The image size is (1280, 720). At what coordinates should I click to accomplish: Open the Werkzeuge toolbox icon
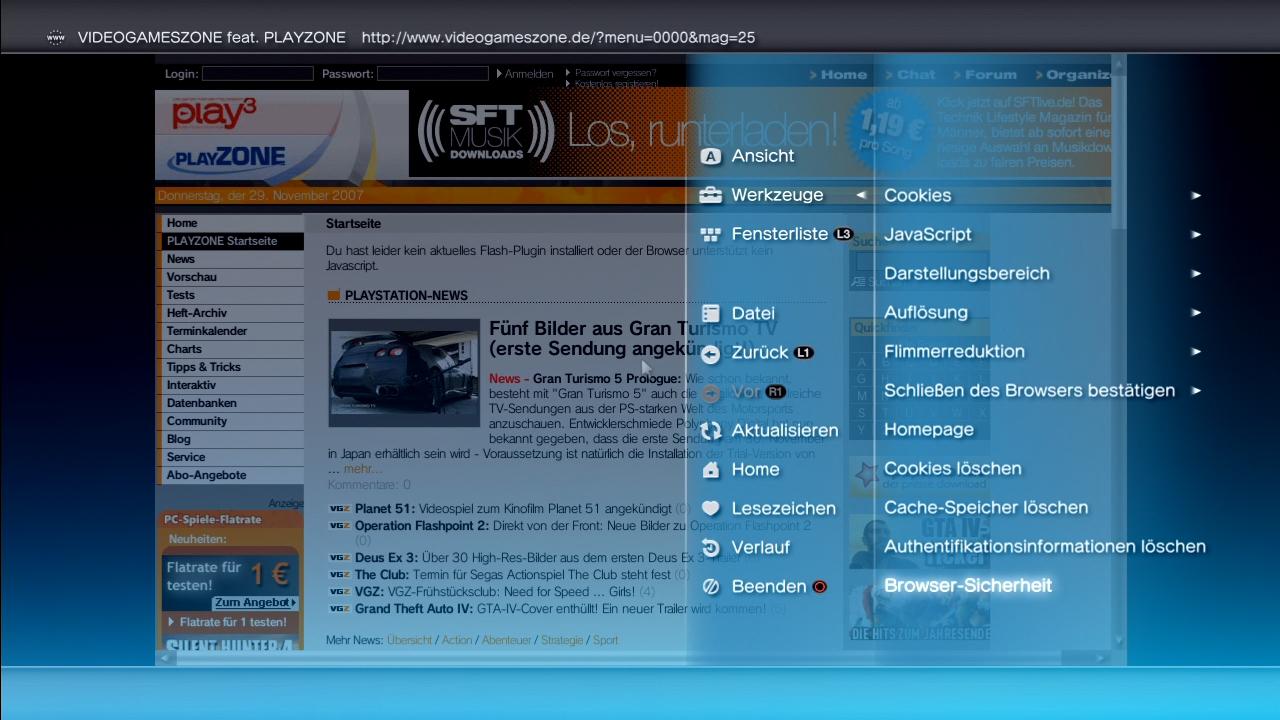[x=710, y=195]
